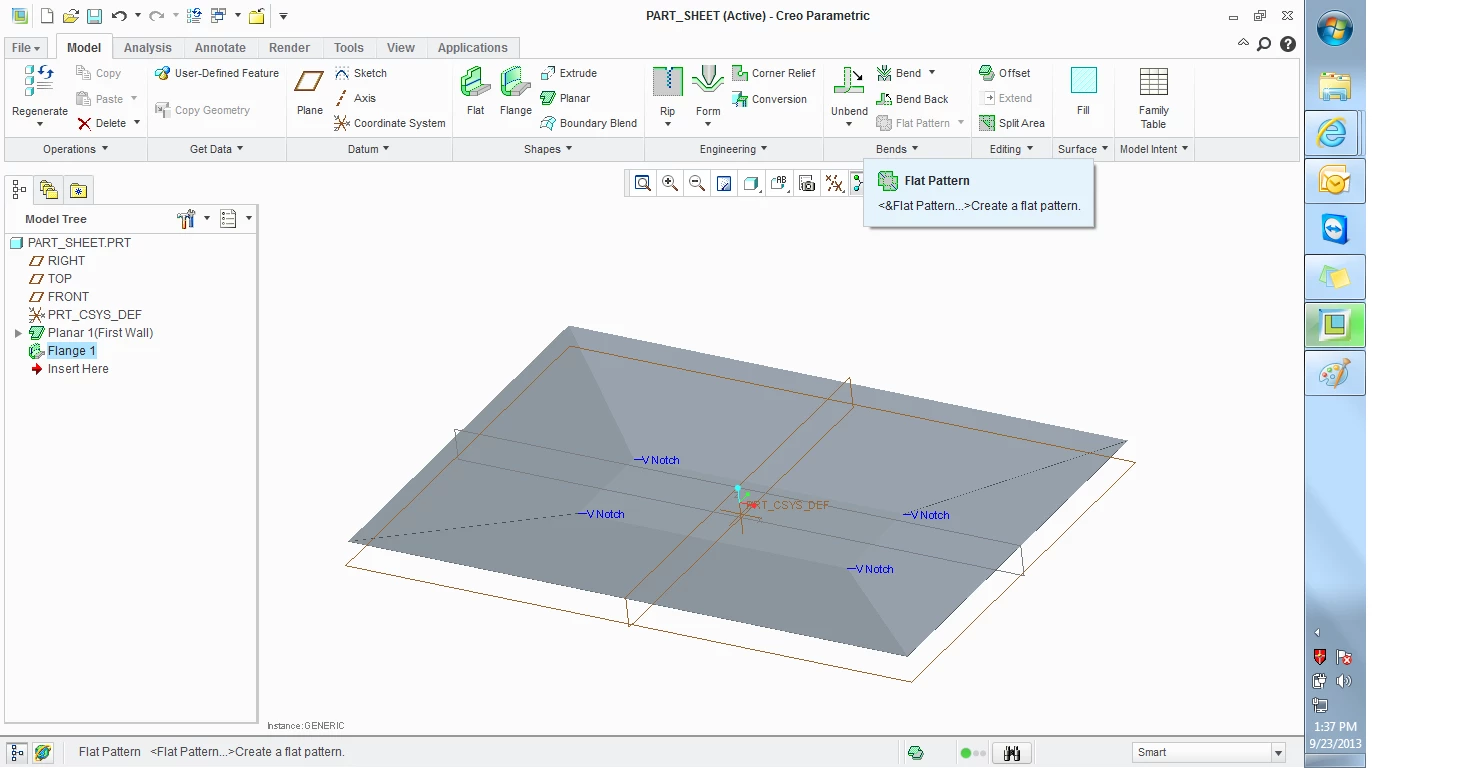Choose the Boundary Blend tool
This screenshot has width=1460, height=768.
pyautogui.click(x=589, y=123)
